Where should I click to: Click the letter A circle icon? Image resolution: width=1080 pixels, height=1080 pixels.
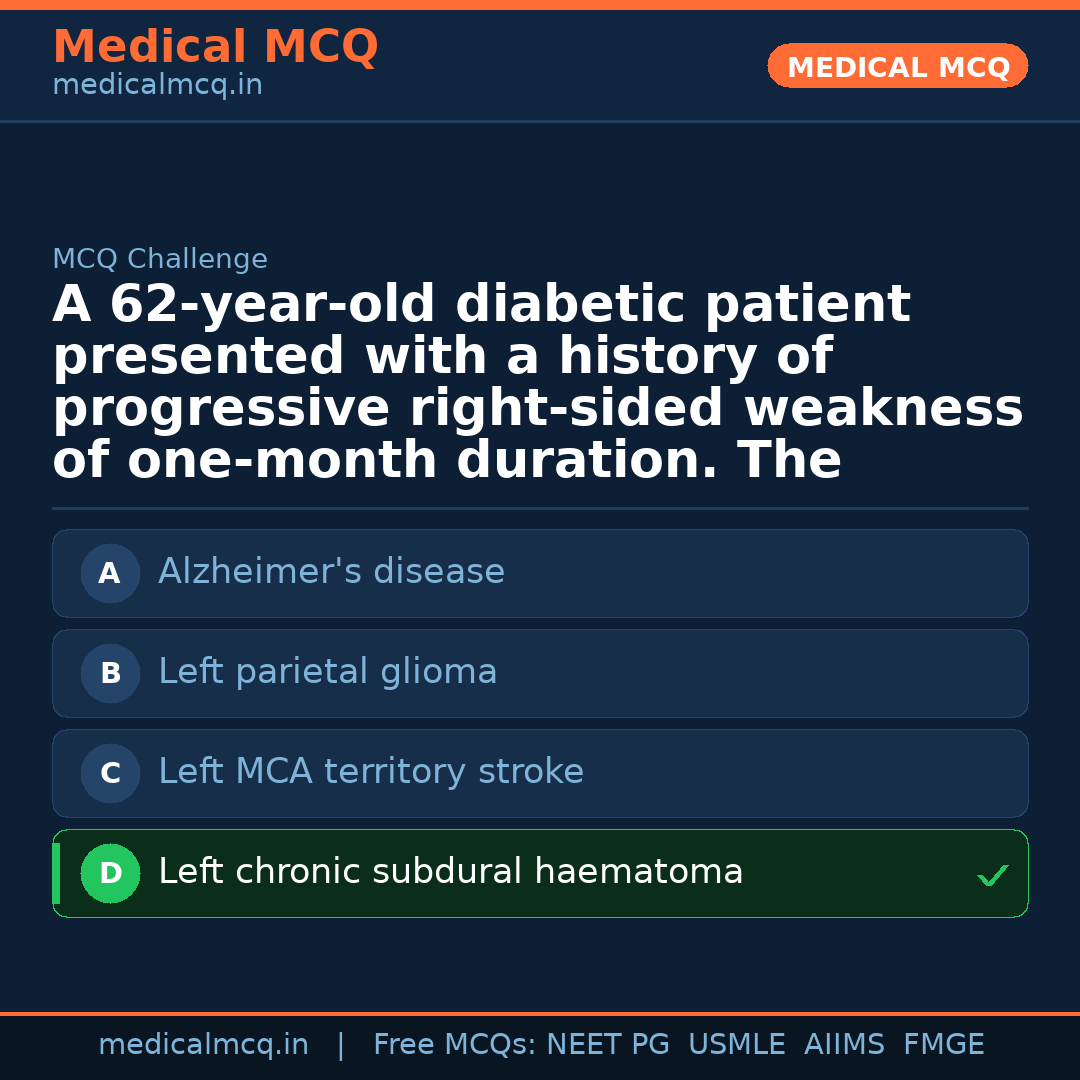tap(110, 574)
